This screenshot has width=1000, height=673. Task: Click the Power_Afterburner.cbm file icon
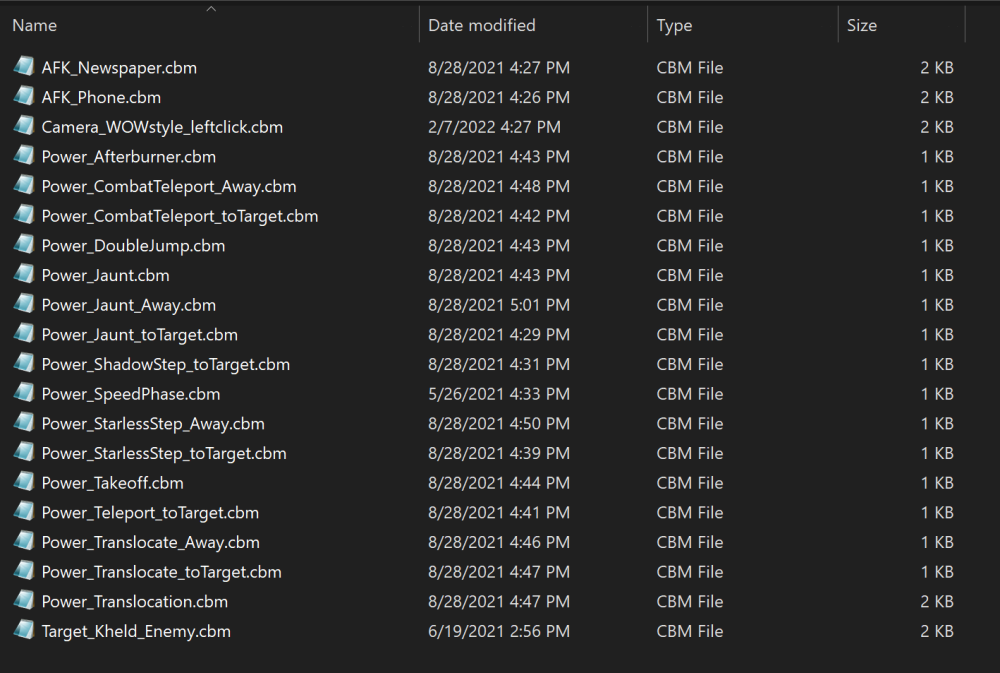(23, 156)
